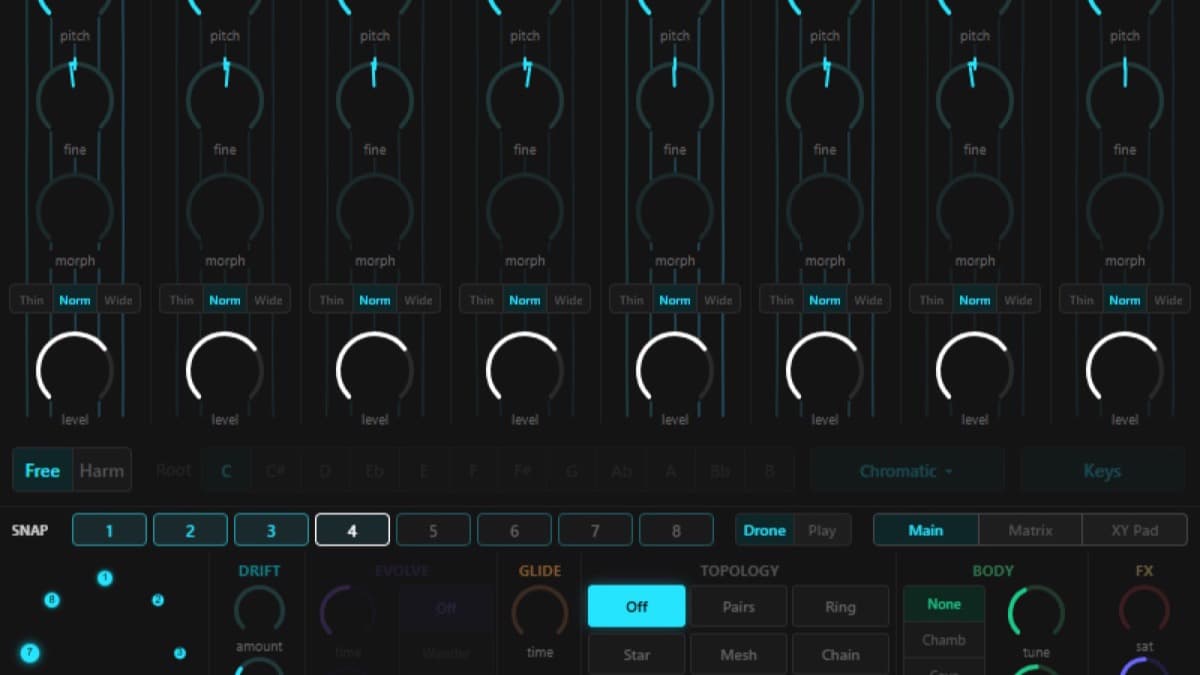
Task: Select Chamb body type
Action: click(x=944, y=639)
